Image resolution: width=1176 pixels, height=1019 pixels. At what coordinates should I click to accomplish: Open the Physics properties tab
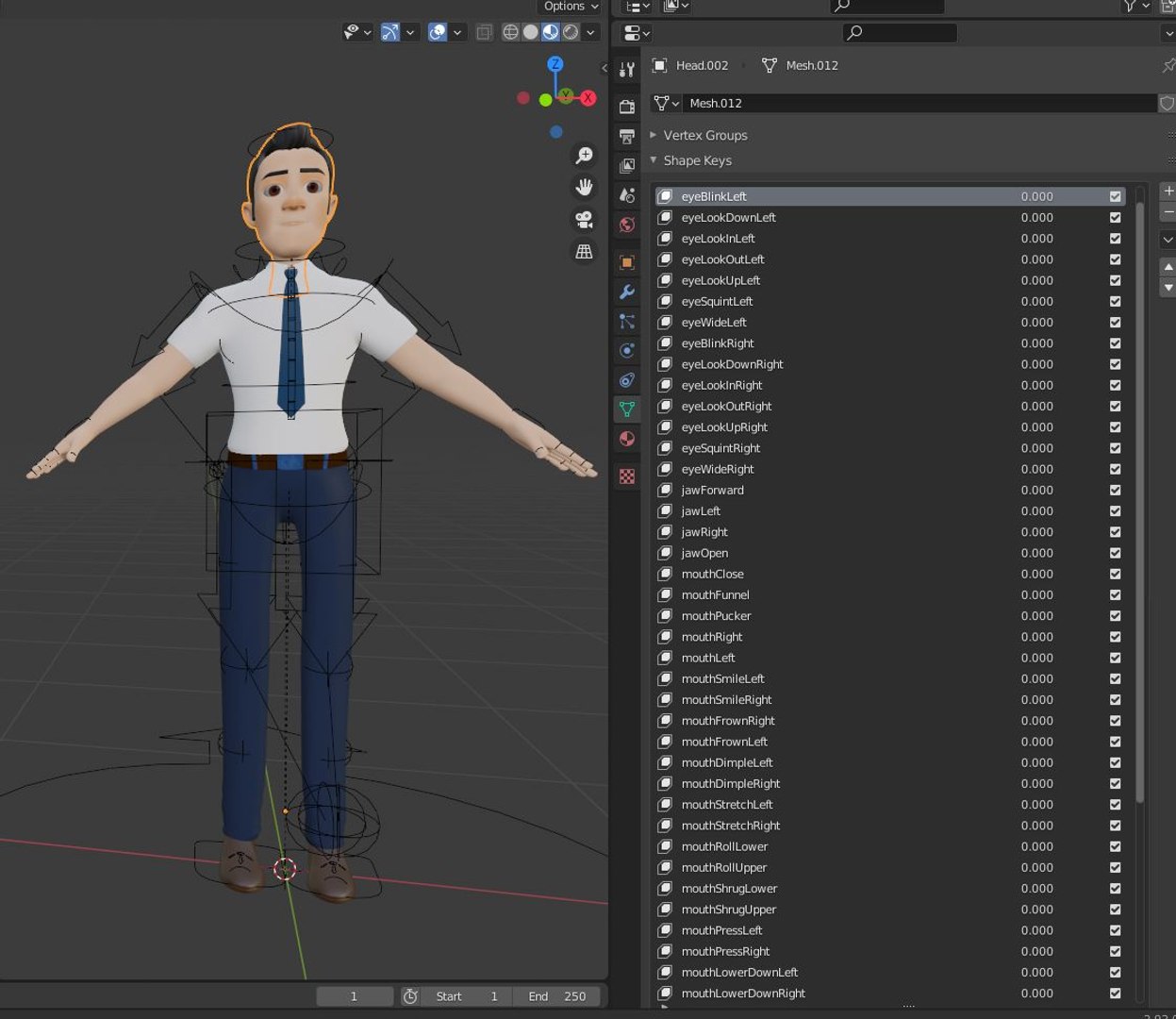click(x=627, y=350)
